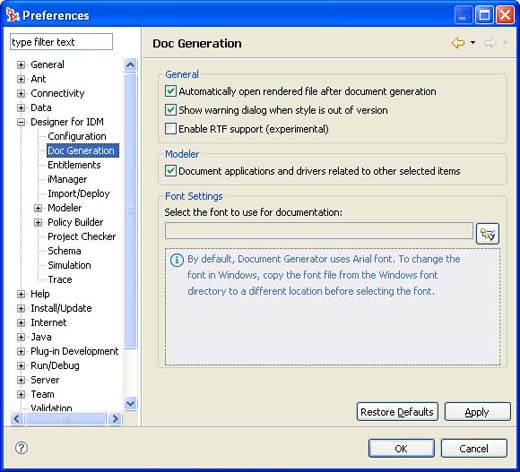Image resolution: width=520 pixels, height=472 pixels.
Task: Open the Back history dropdown arrow
Action: click(473, 43)
